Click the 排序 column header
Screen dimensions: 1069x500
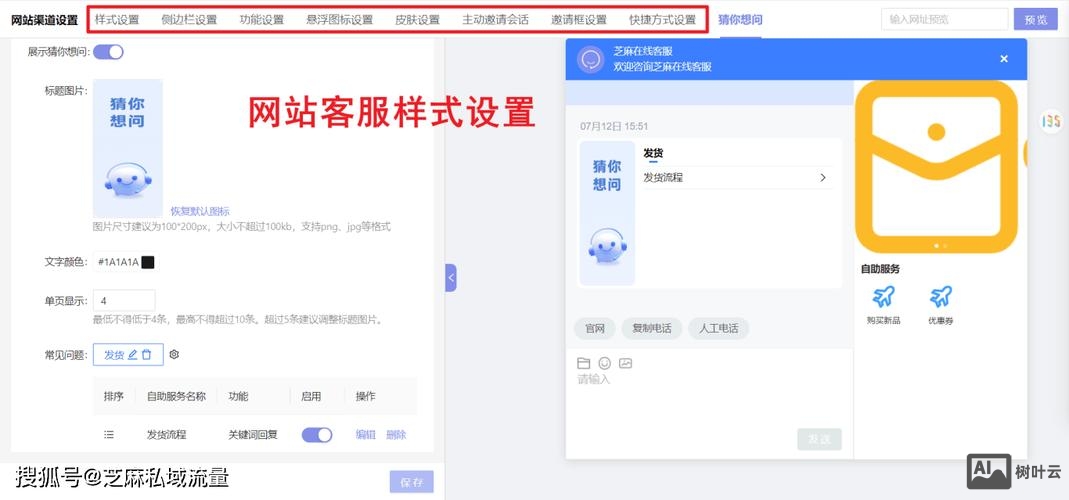point(114,396)
